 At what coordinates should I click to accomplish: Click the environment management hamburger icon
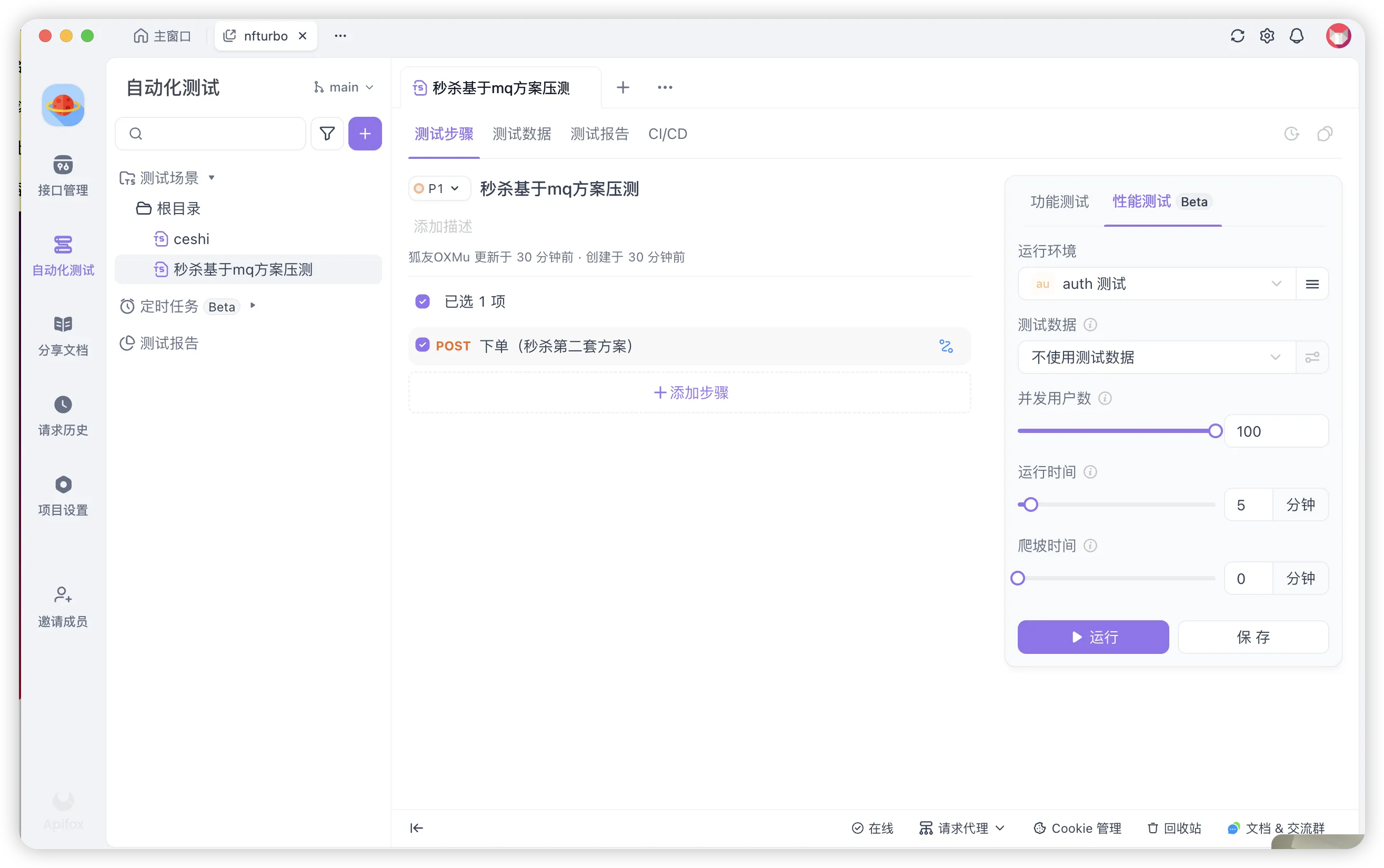click(1311, 284)
